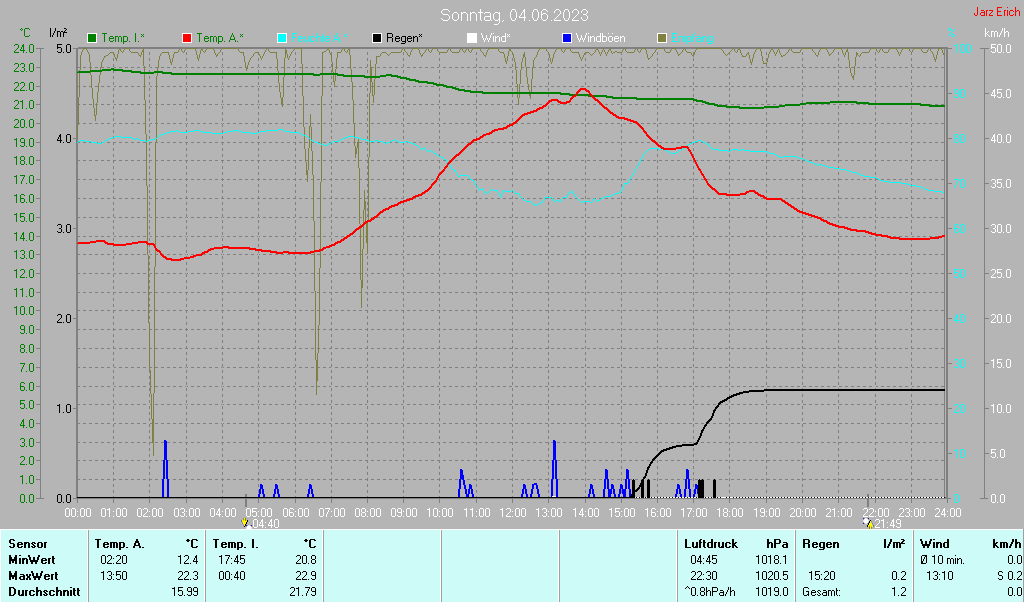Click the sunrise time '04:40'
This screenshot has height=602, width=1024.
point(266,524)
